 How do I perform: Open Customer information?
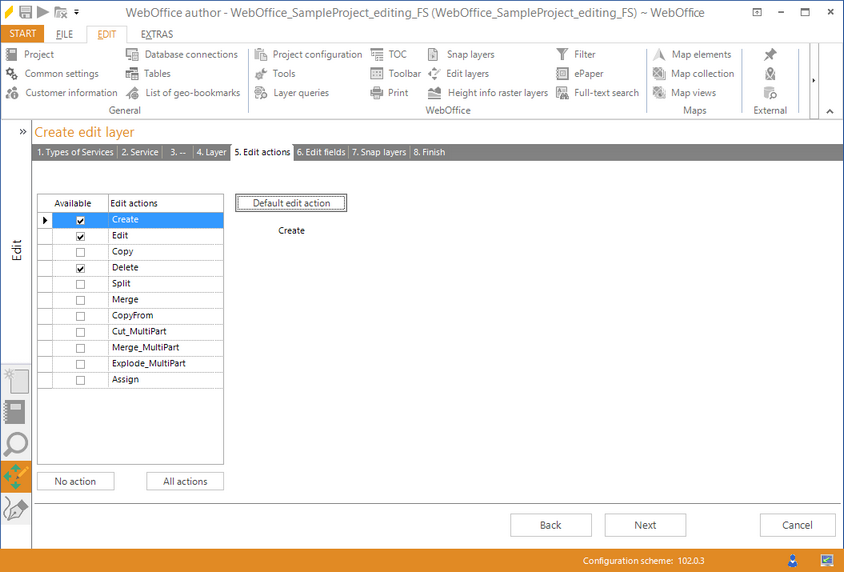tap(61, 93)
